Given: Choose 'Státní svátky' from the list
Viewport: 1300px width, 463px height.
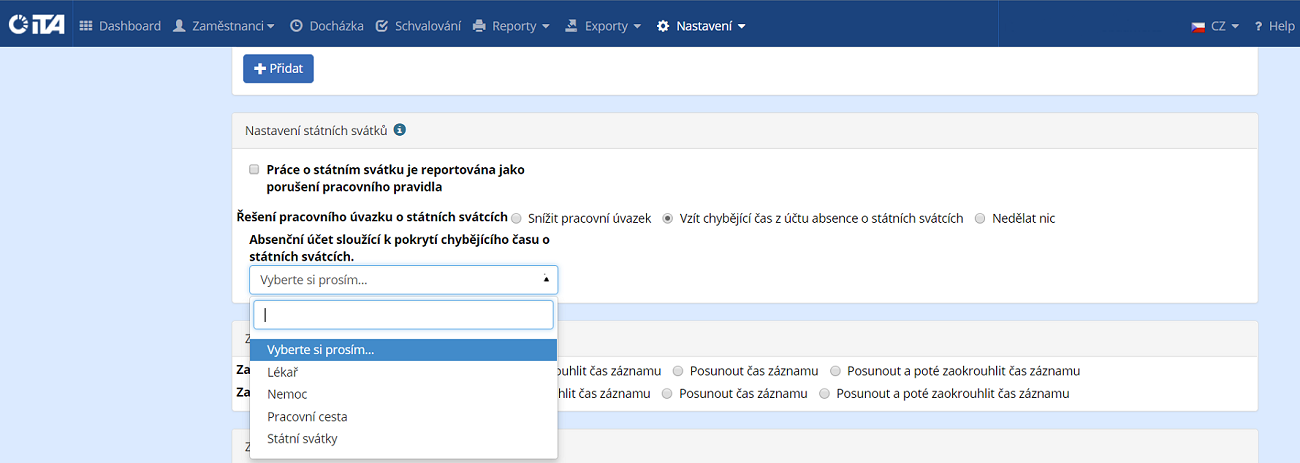Looking at the screenshot, I should tap(302, 439).
